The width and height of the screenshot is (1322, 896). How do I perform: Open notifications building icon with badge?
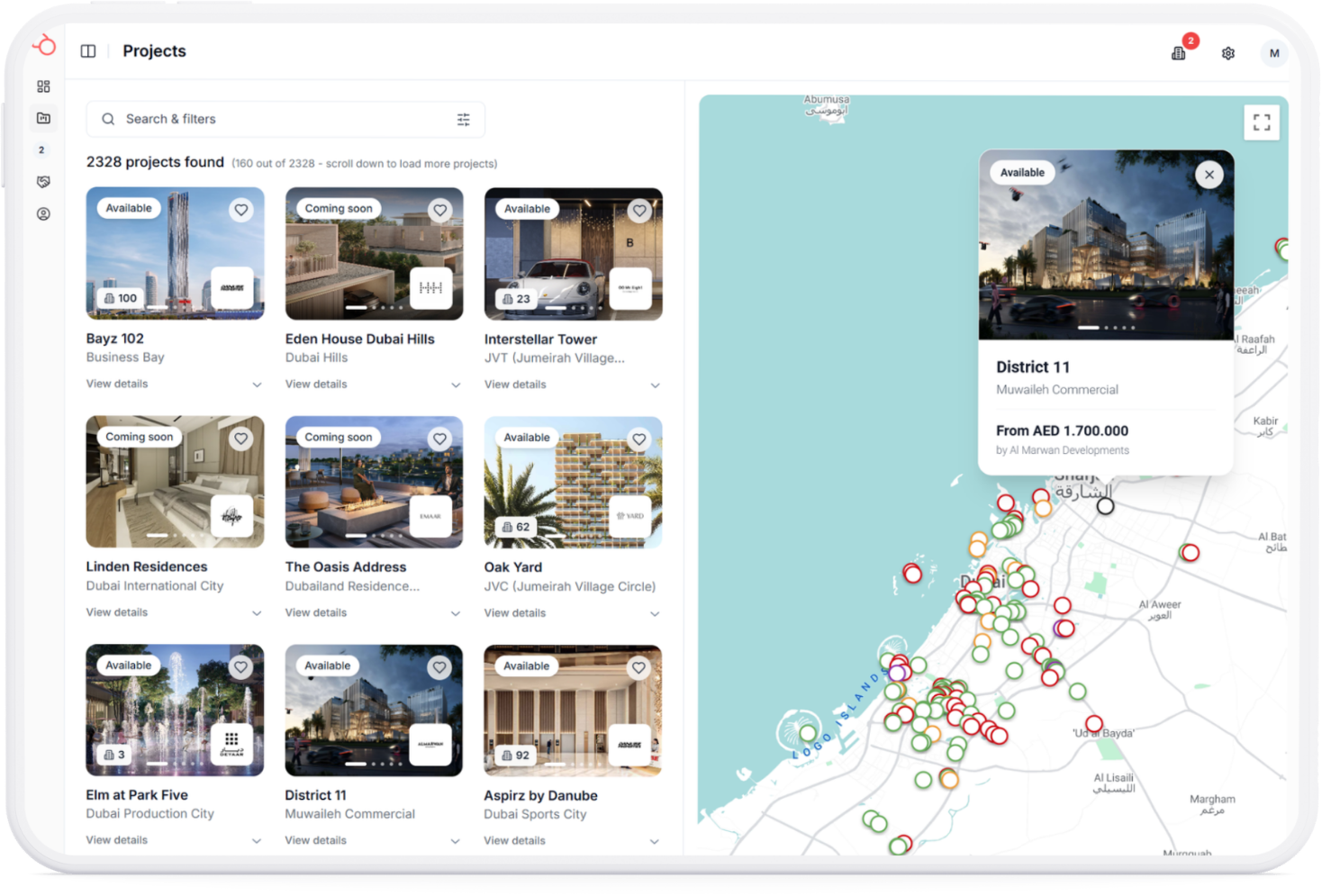1179,53
